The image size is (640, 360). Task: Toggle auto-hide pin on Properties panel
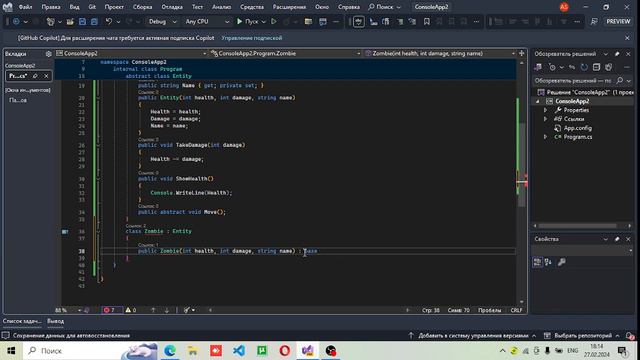[617, 239]
